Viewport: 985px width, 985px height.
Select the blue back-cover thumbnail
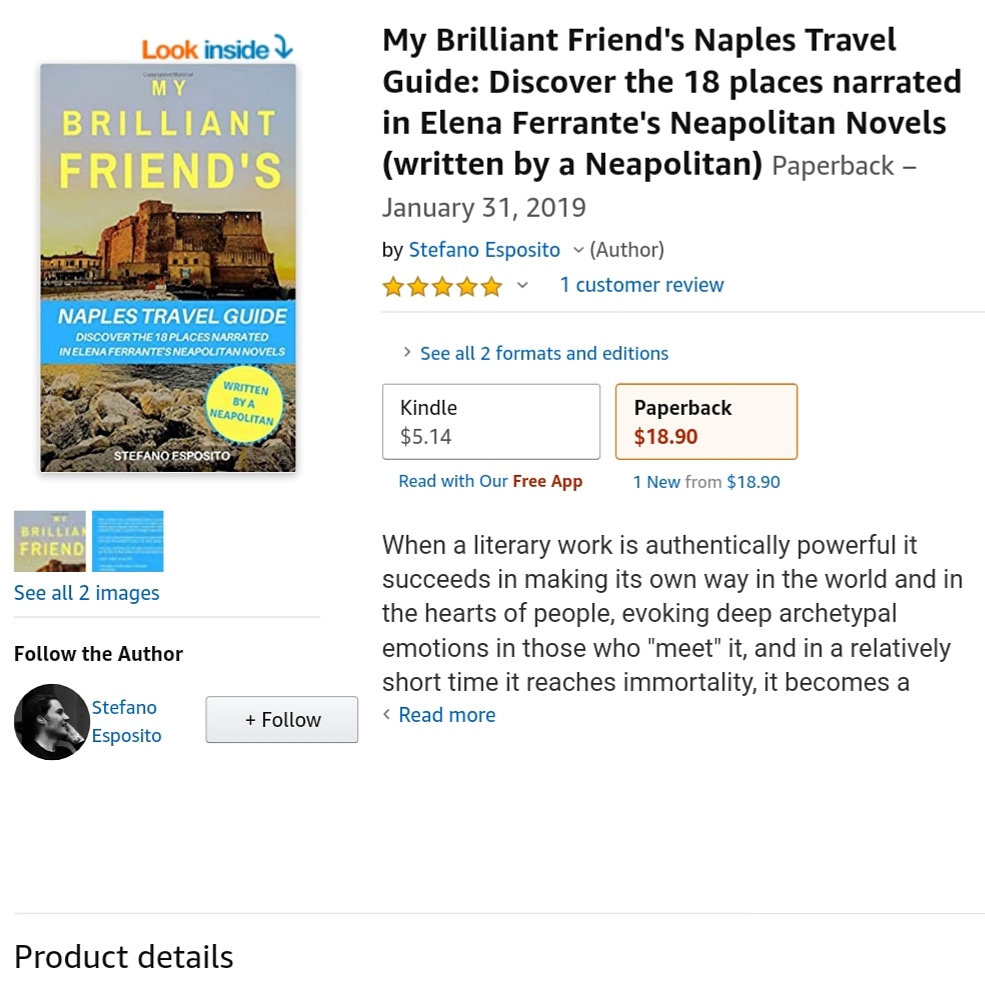point(128,540)
